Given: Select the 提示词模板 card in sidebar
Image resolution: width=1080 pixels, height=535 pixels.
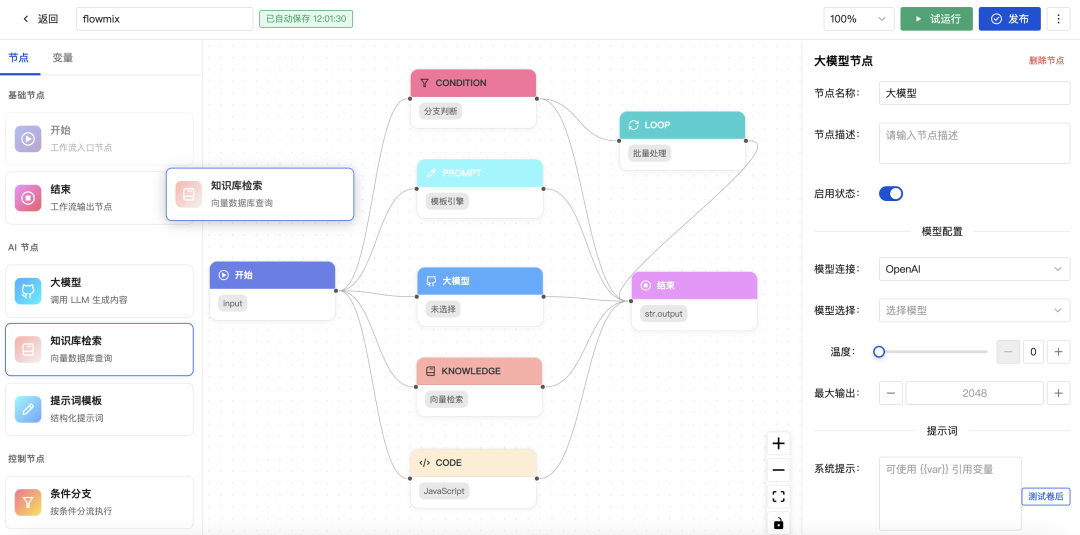Looking at the screenshot, I should [99, 409].
